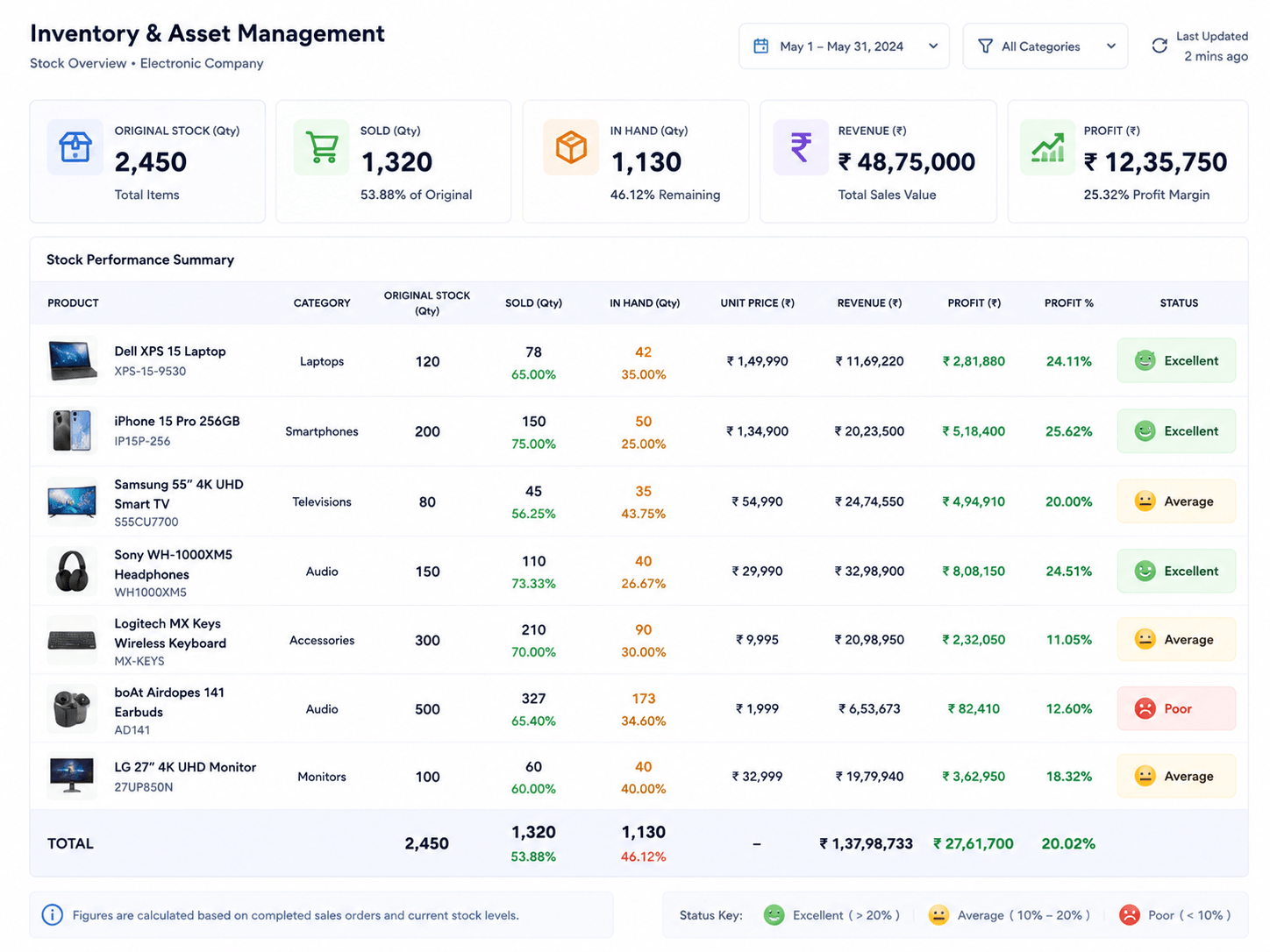Open the Samsung Smart TV product image

(x=72, y=501)
